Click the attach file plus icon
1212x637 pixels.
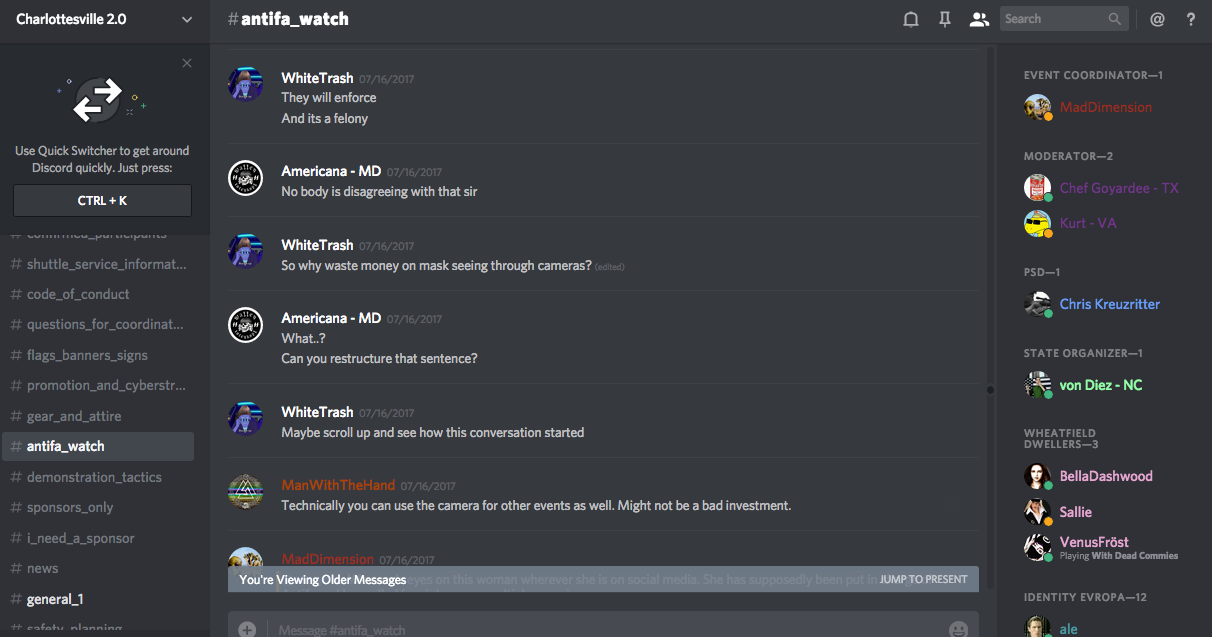point(247,629)
